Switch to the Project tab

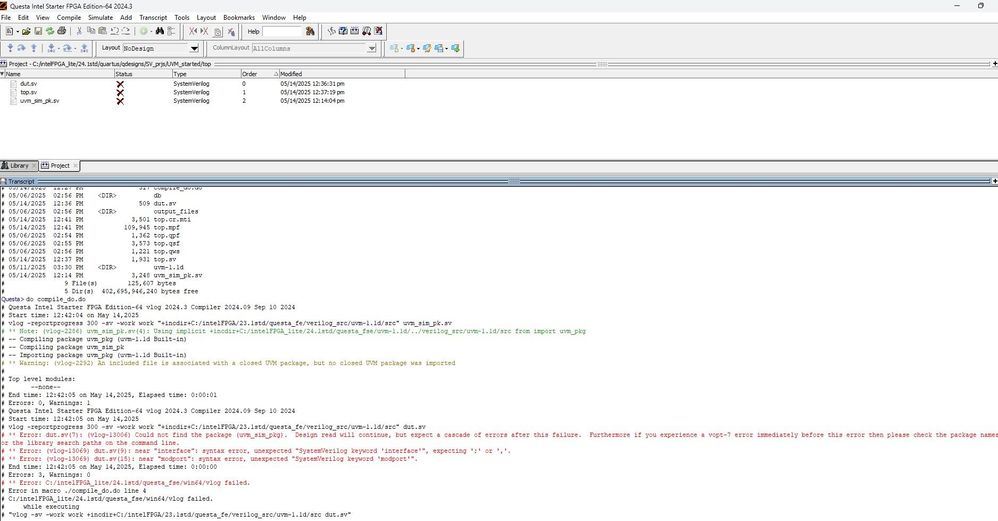click(x=60, y=165)
